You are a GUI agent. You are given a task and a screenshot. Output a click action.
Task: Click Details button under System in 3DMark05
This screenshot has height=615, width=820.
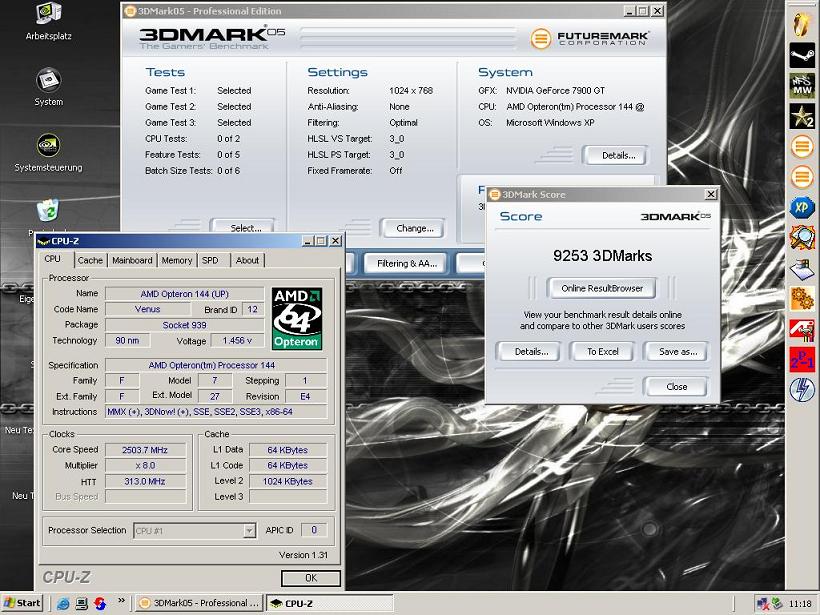click(616, 155)
